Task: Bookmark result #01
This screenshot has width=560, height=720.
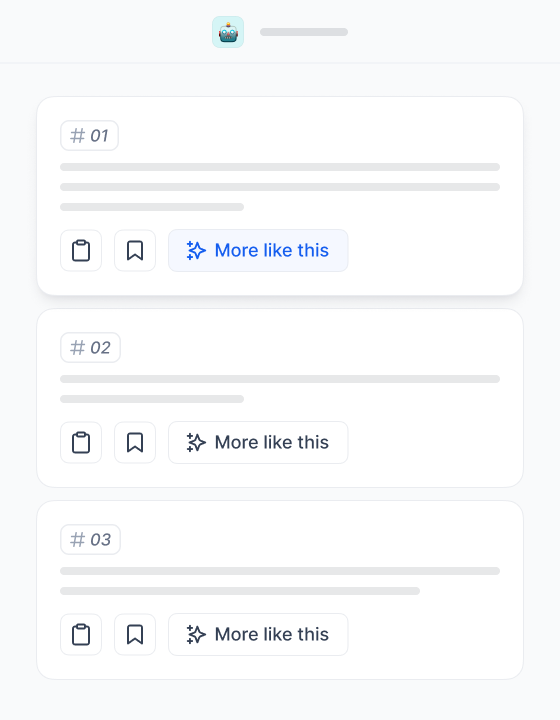Action: pyautogui.click(x=135, y=251)
